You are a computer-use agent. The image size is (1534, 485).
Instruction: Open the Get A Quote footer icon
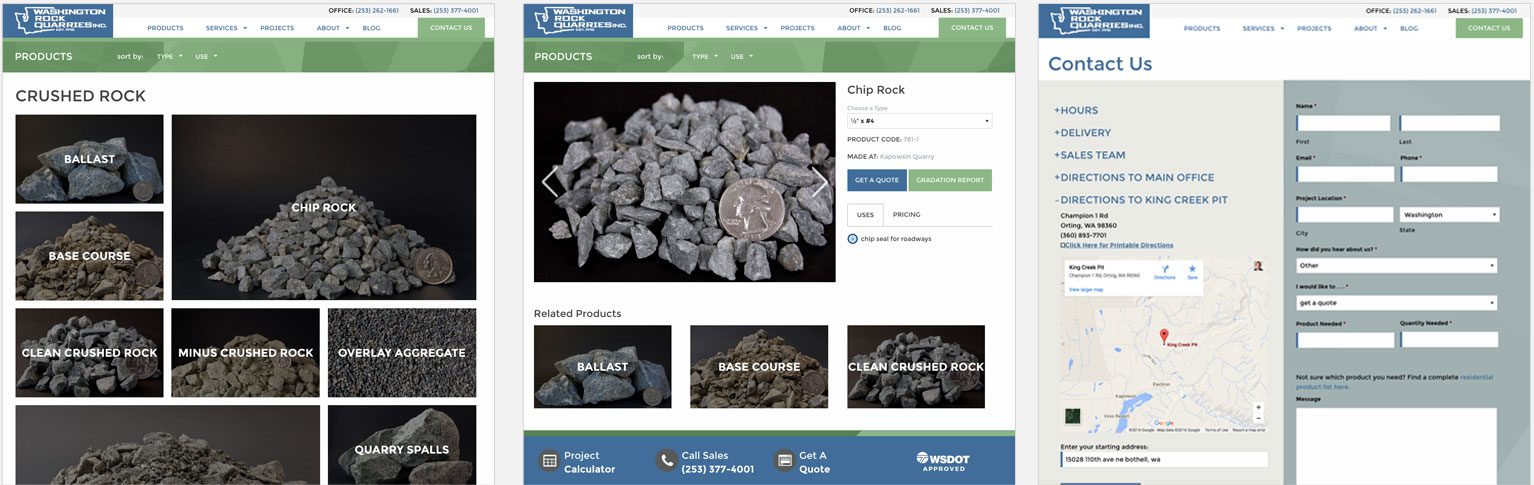click(x=785, y=461)
